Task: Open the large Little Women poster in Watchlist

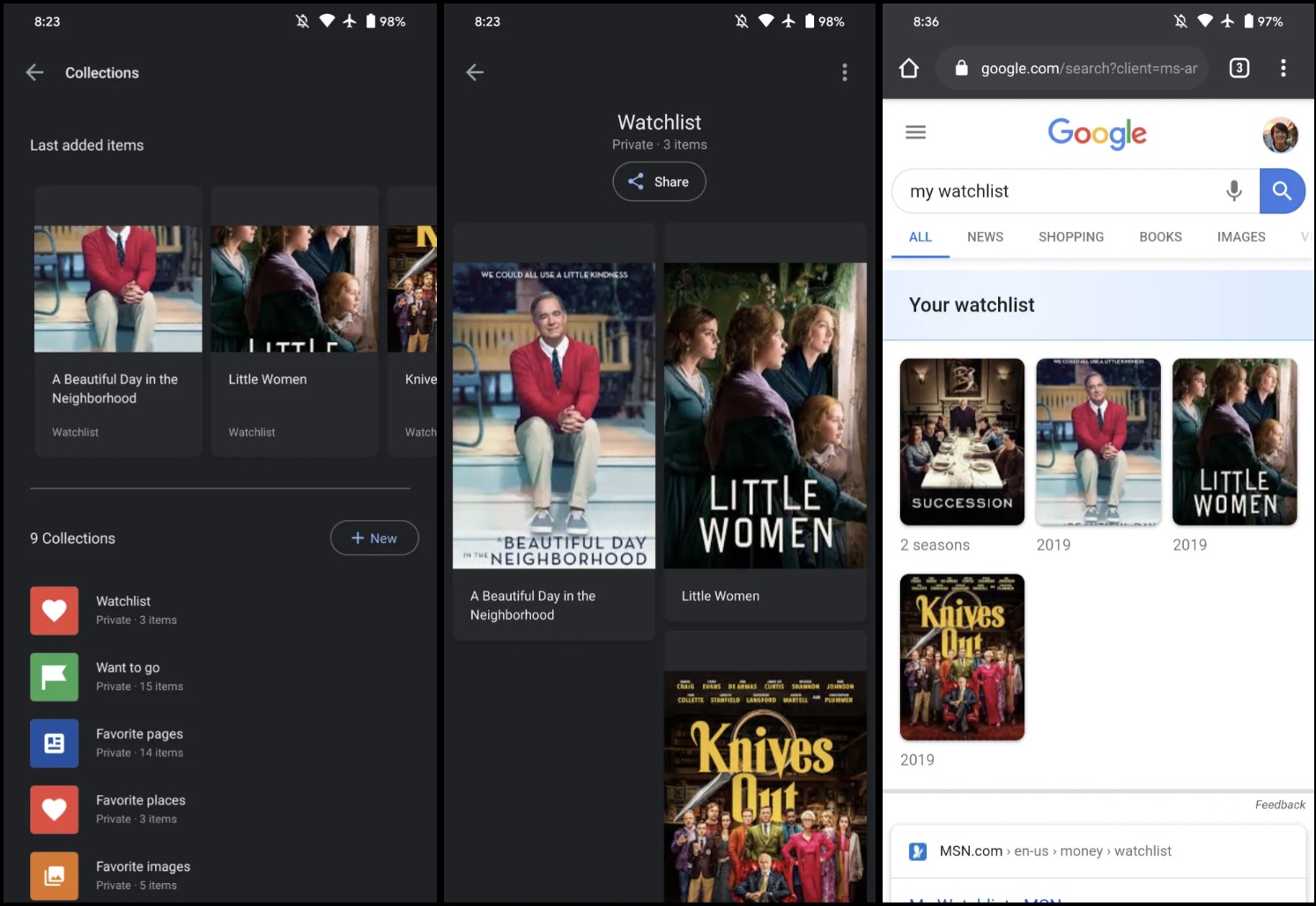Action: (765, 415)
